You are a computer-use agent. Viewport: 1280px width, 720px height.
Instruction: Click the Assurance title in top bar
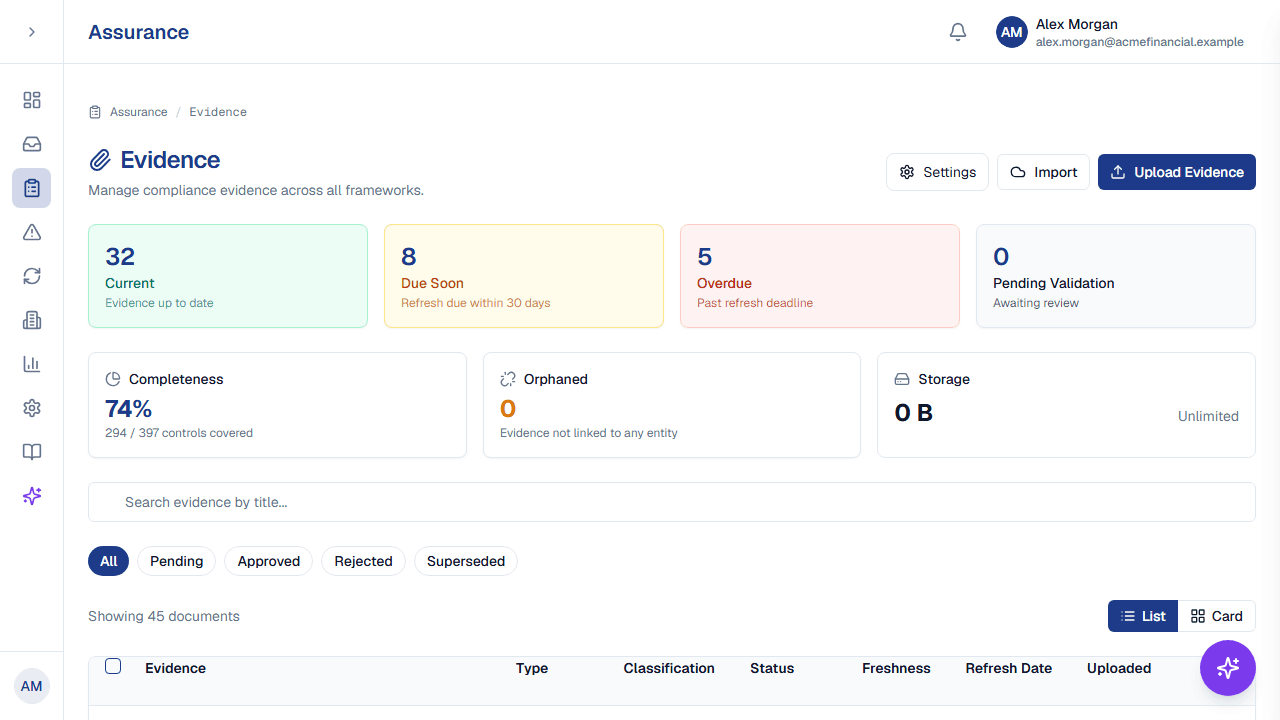click(x=139, y=32)
